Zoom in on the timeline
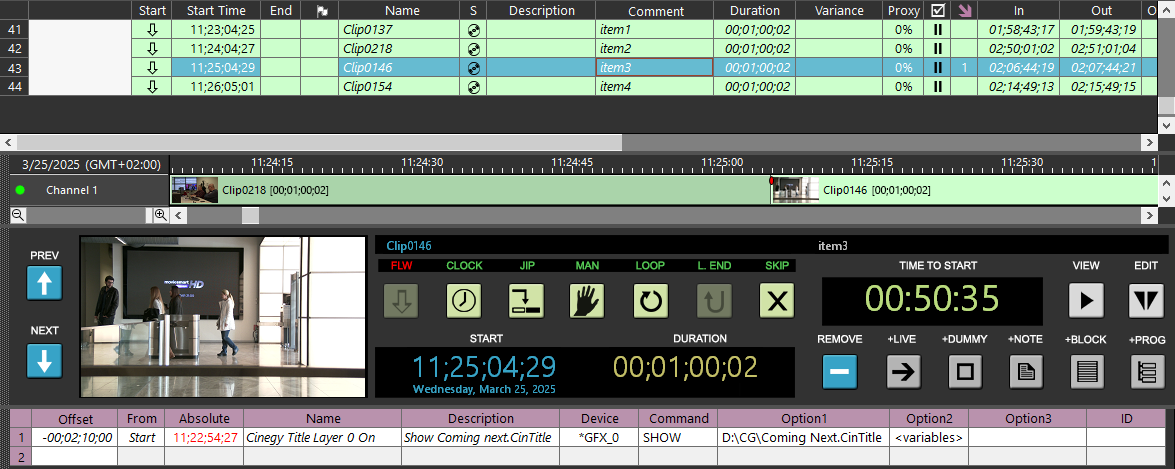 (x=160, y=215)
